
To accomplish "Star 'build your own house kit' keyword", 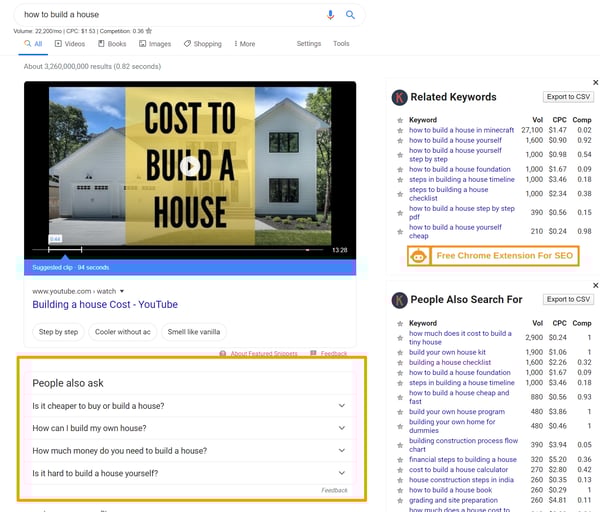I will (400, 352).
